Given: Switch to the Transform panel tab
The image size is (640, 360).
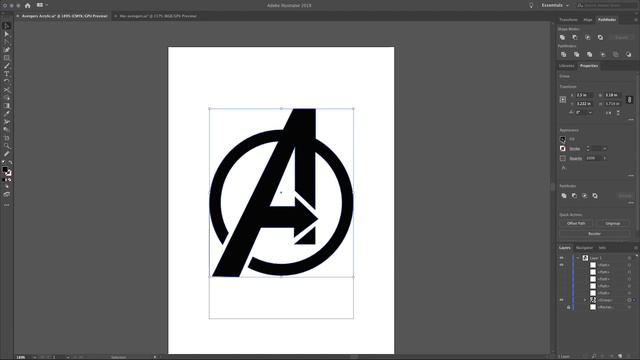Looking at the screenshot, I should point(569,20).
